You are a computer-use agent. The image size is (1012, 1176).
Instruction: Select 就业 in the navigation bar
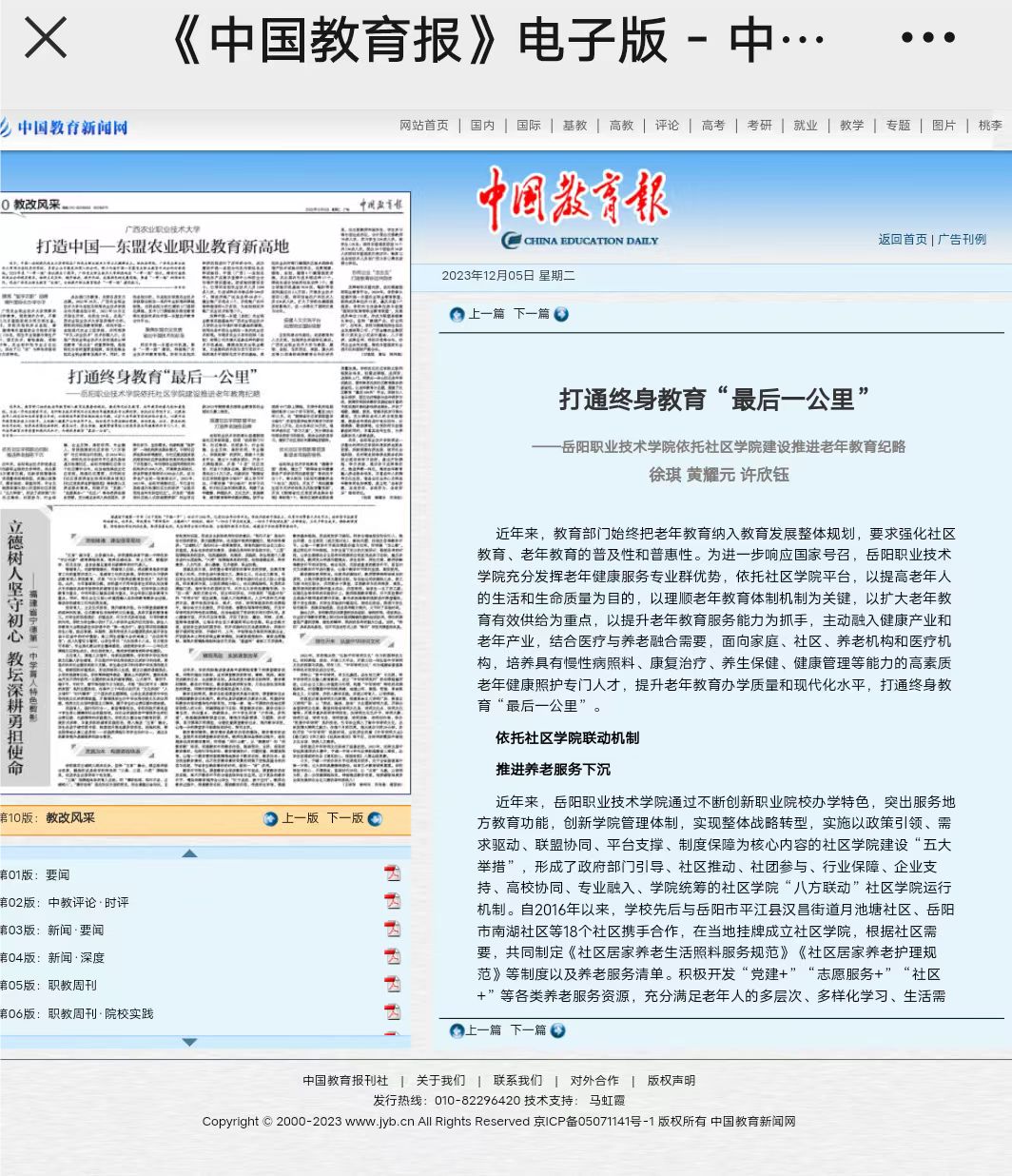tap(806, 126)
